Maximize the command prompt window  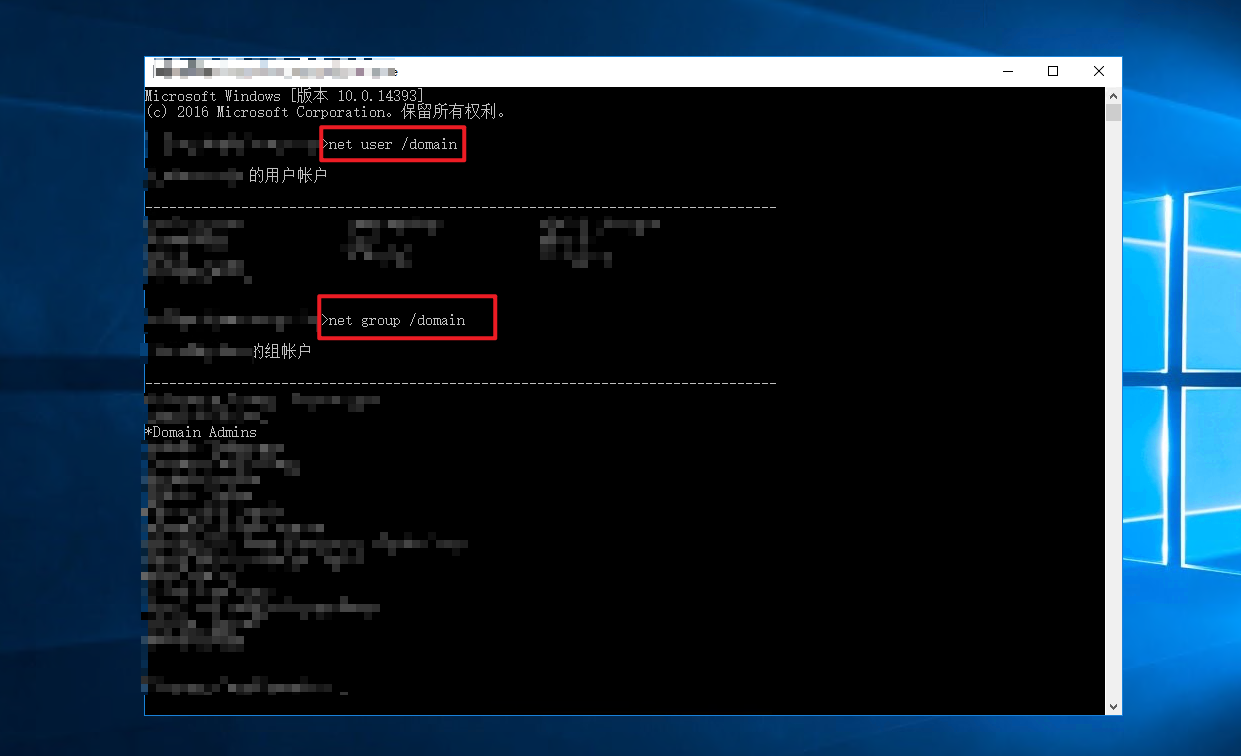1053,71
